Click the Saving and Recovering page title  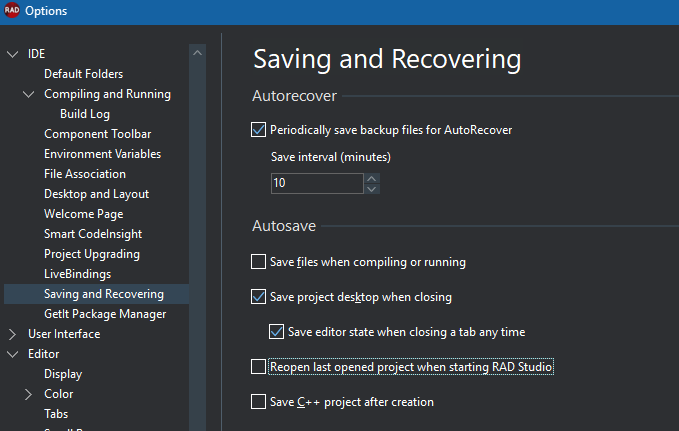point(387,59)
